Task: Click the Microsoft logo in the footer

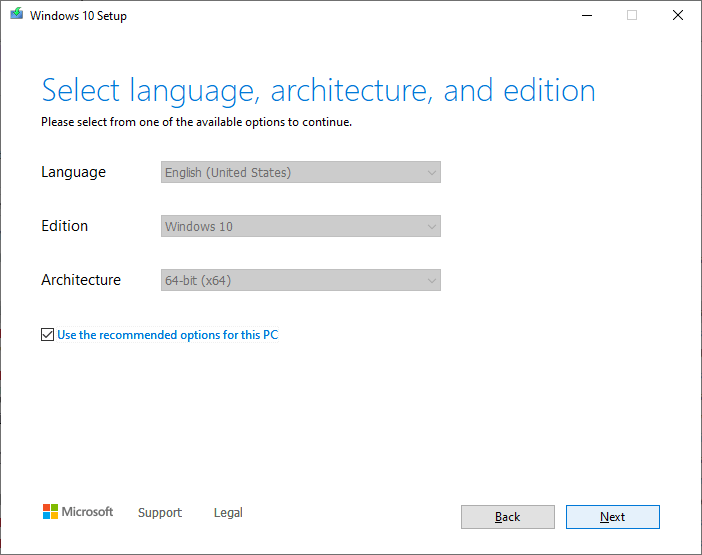Action: tap(77, 512)
